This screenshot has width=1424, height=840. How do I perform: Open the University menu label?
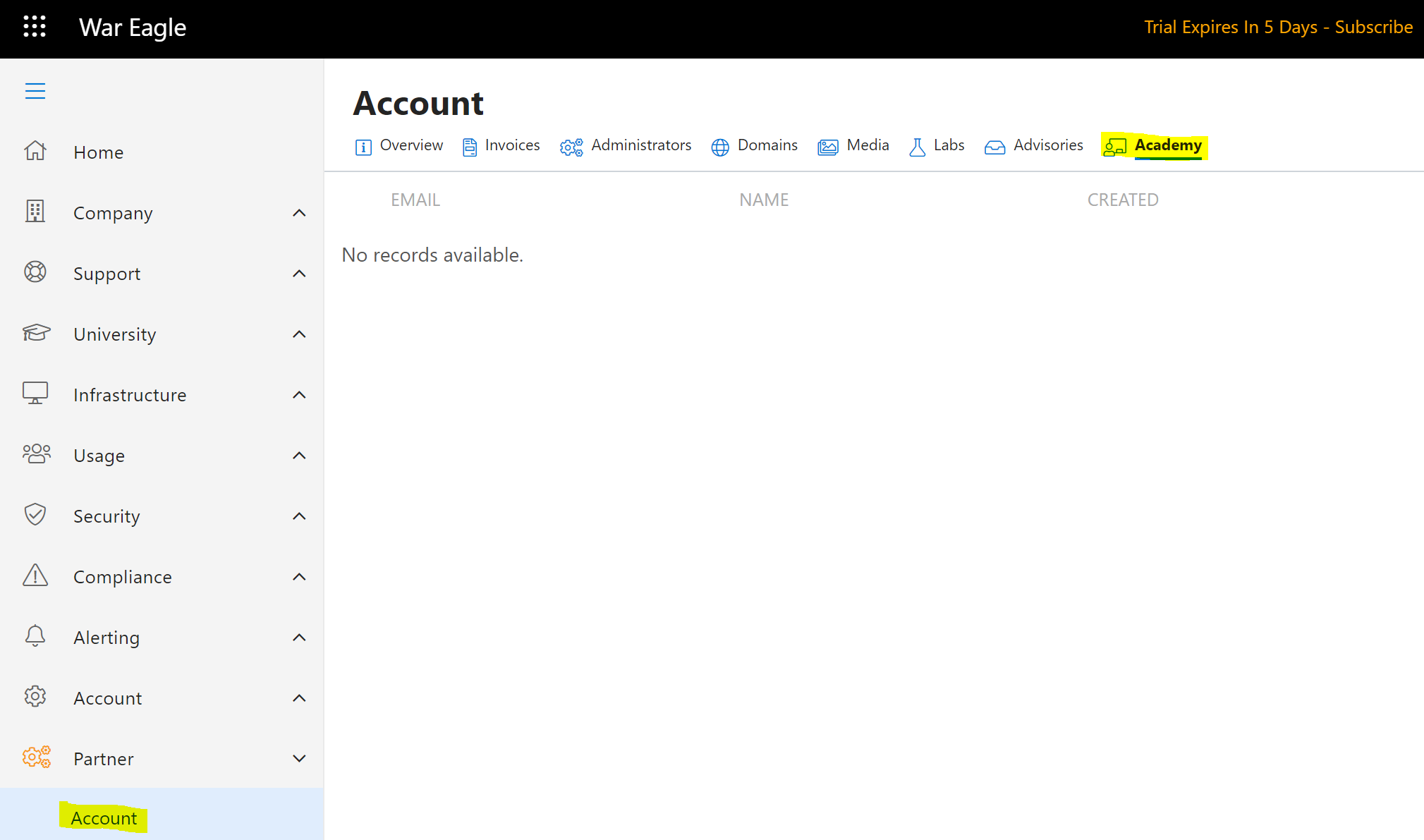click(x=115, y=334)
